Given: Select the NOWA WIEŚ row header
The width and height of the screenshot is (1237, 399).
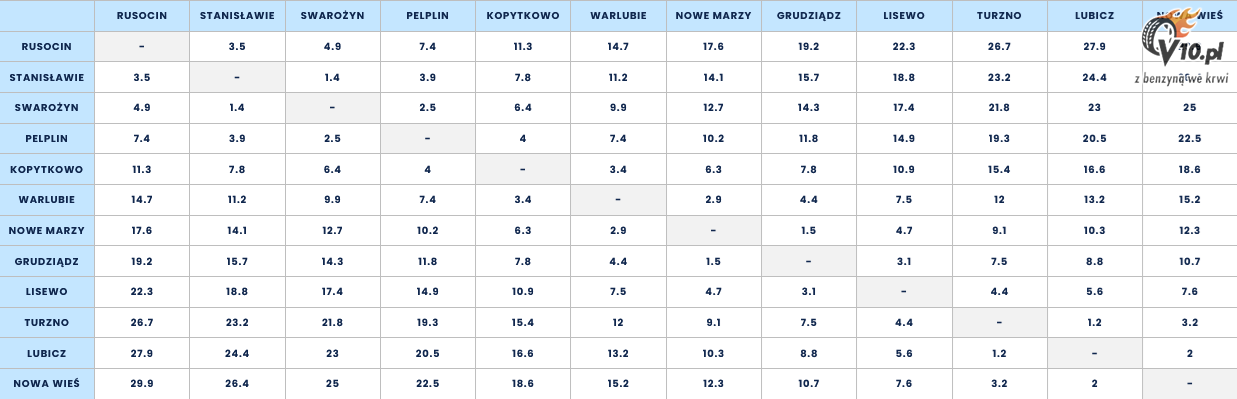Looking at the screenshot, I should point(47,383).
